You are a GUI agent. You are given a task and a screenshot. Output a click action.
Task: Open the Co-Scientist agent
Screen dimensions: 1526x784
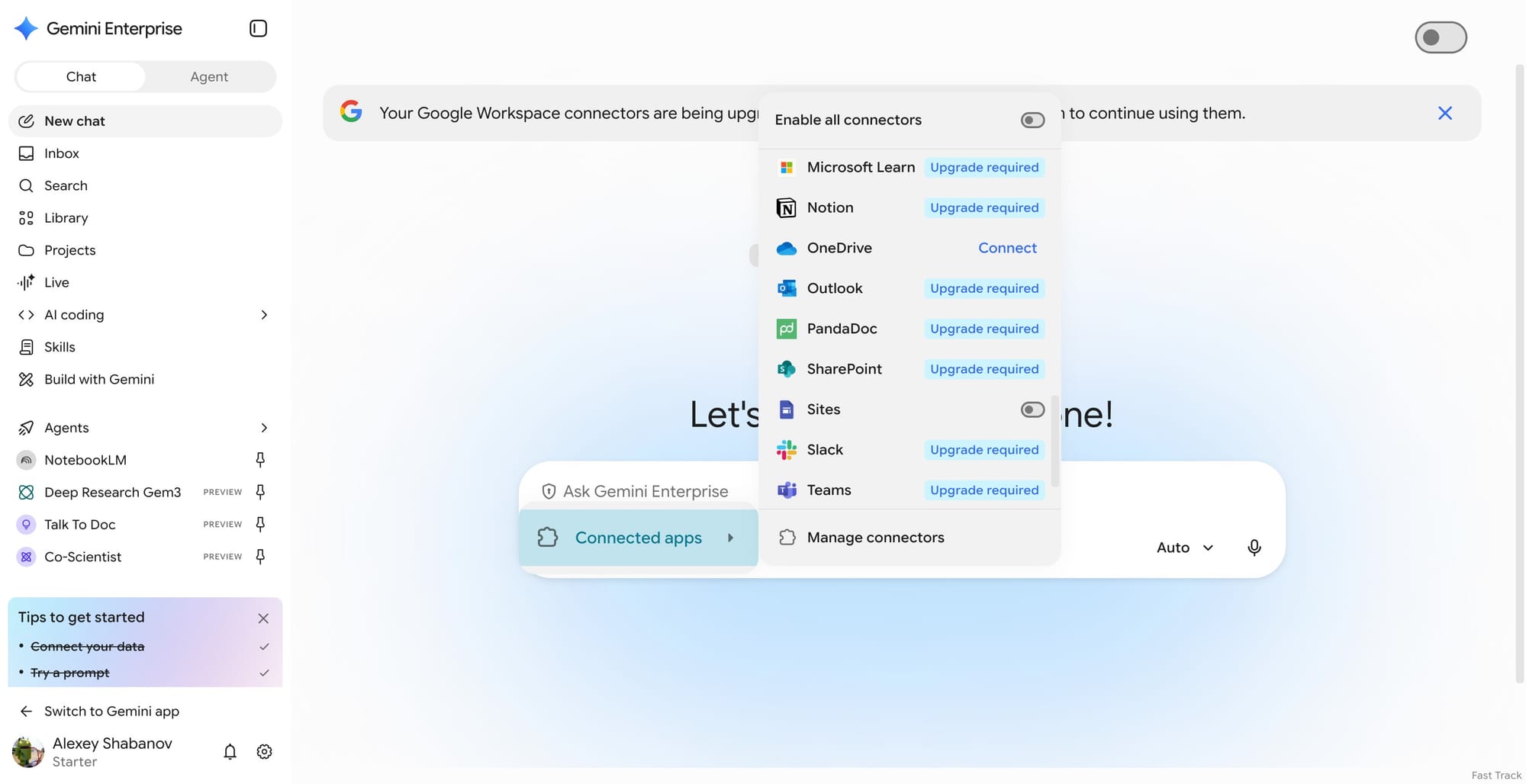(82, 557)
